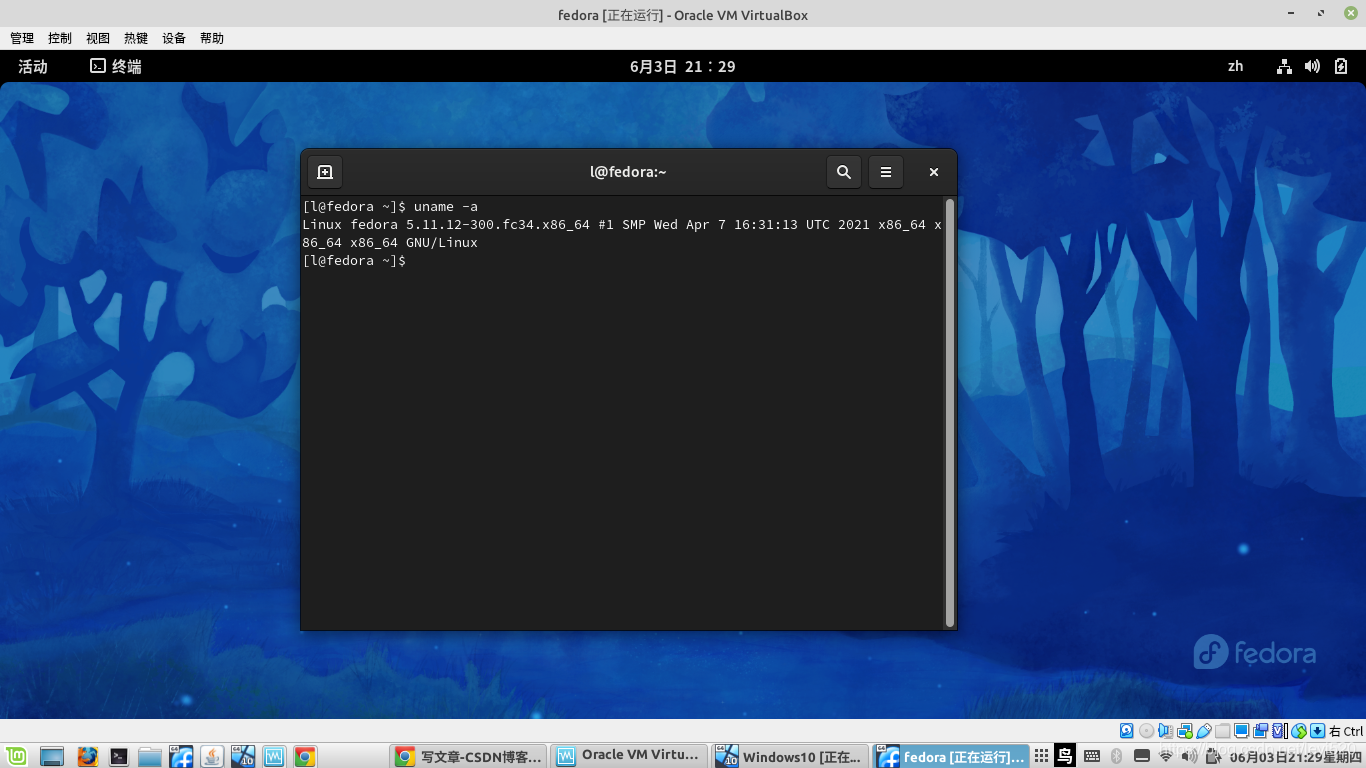Open the zh input source menu

click(1236, 66)
